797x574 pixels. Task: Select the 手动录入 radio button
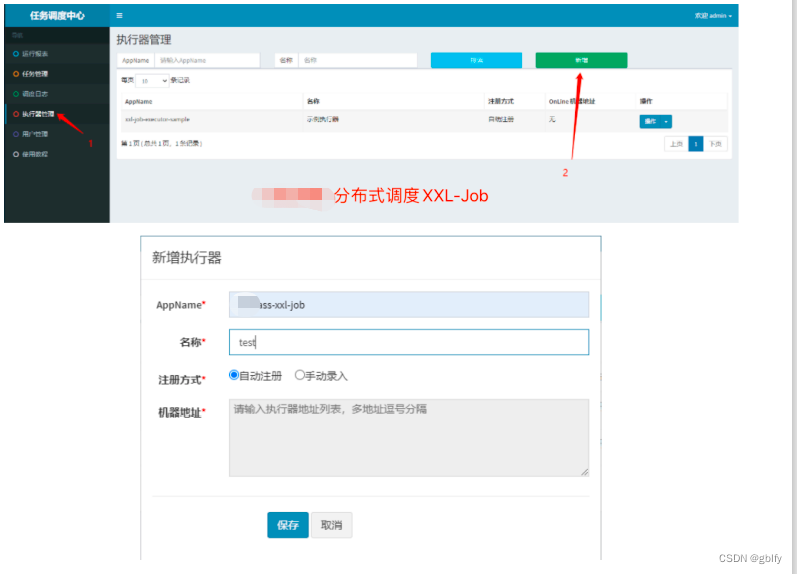pyautogui.click(x=299, y=375)
